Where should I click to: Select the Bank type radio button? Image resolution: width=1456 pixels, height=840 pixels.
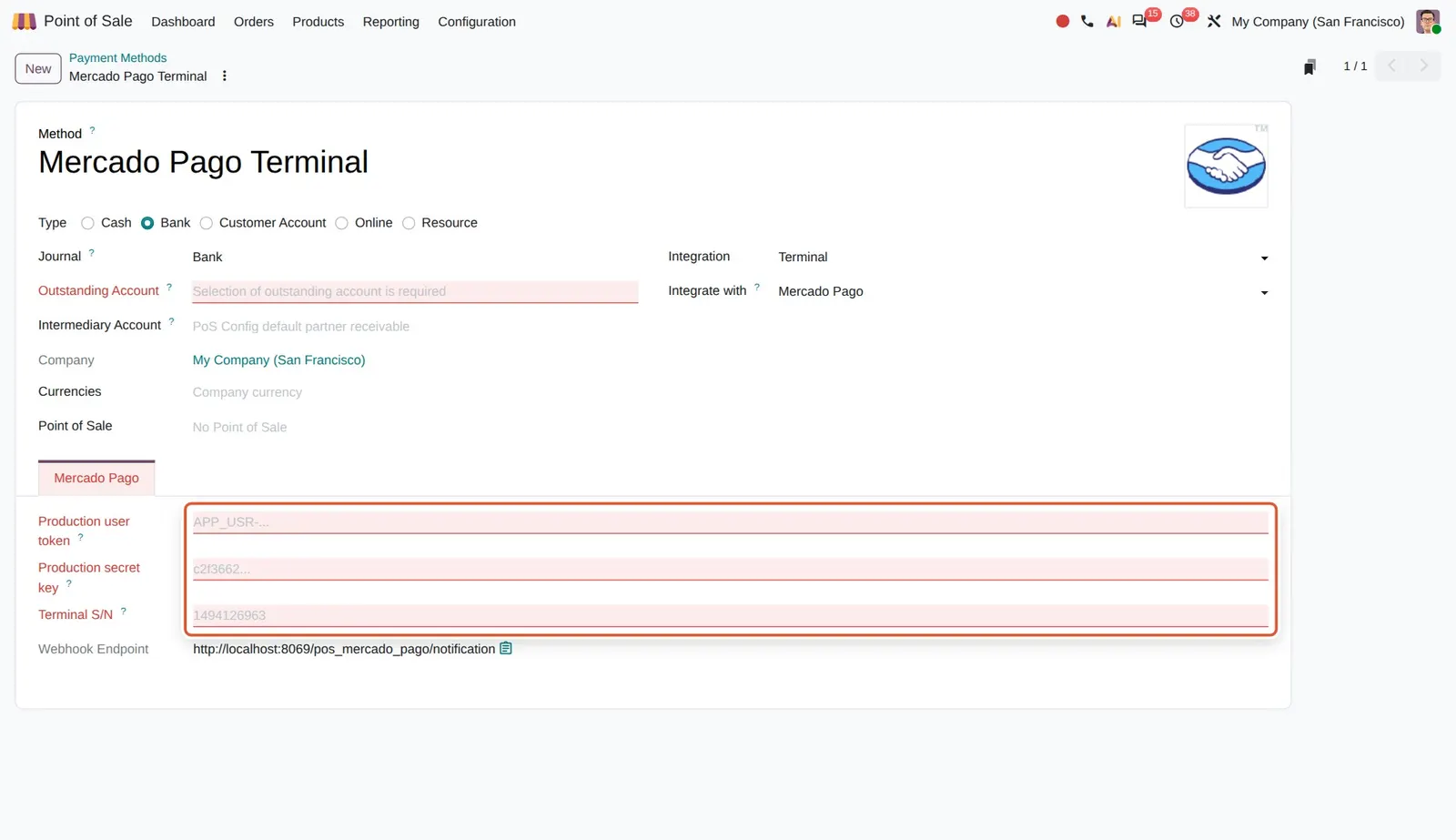(x=147, y=223)
